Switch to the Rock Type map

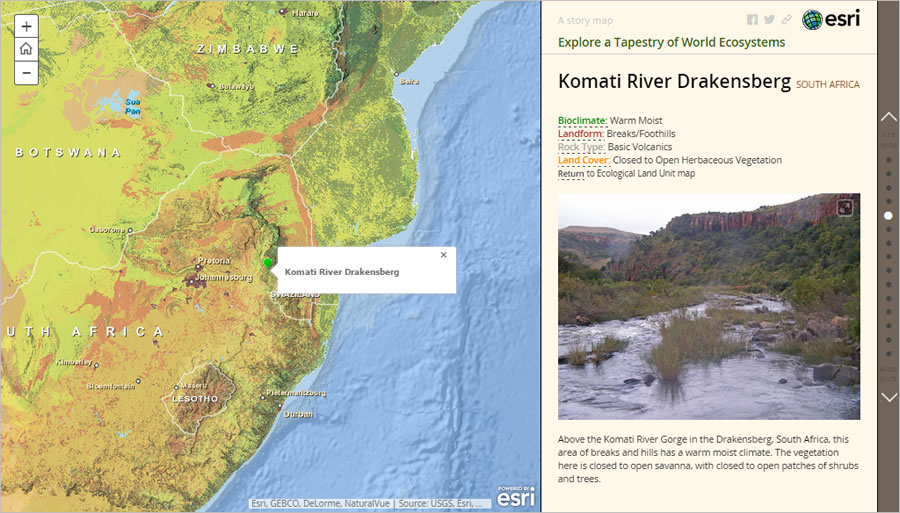tap(581, 147)
